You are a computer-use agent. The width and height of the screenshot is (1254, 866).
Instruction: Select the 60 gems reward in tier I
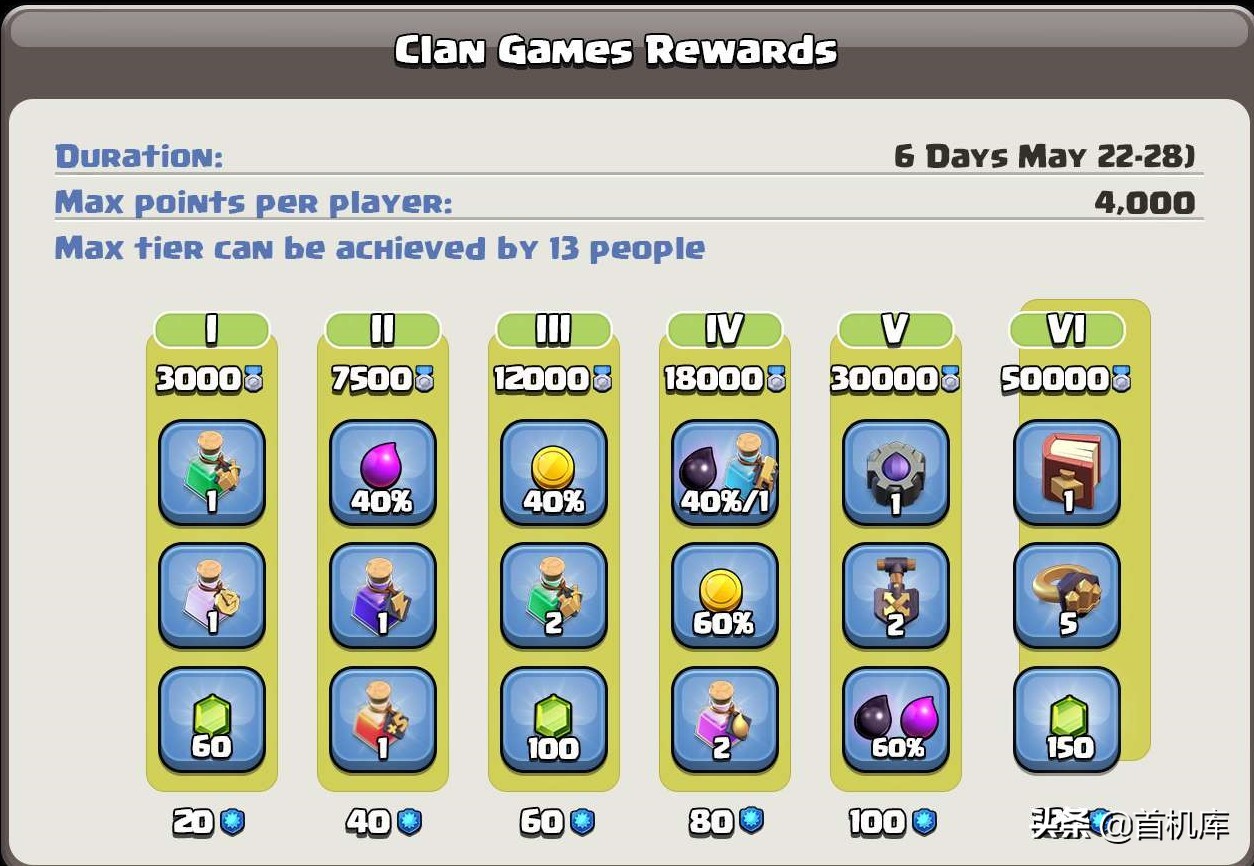point(212,721)
